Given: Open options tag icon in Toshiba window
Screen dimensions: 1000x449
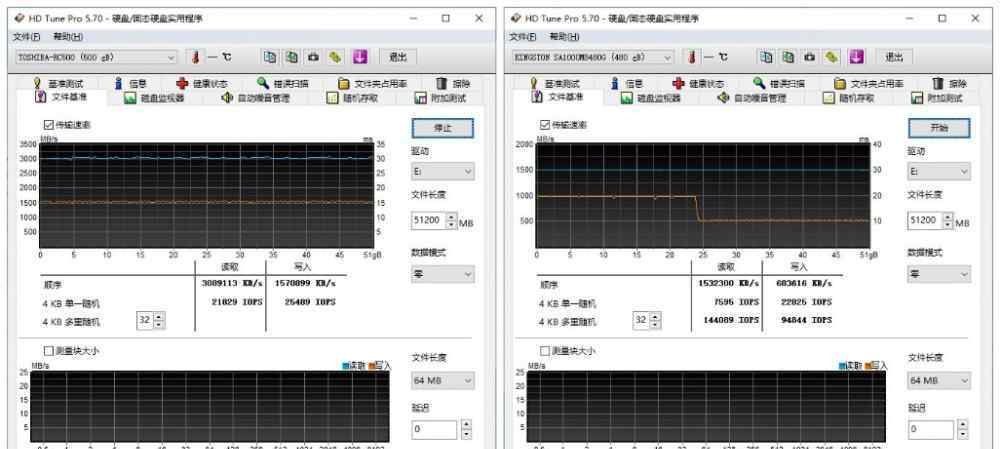Looking at the screenshot, I should tap(335, 57).
